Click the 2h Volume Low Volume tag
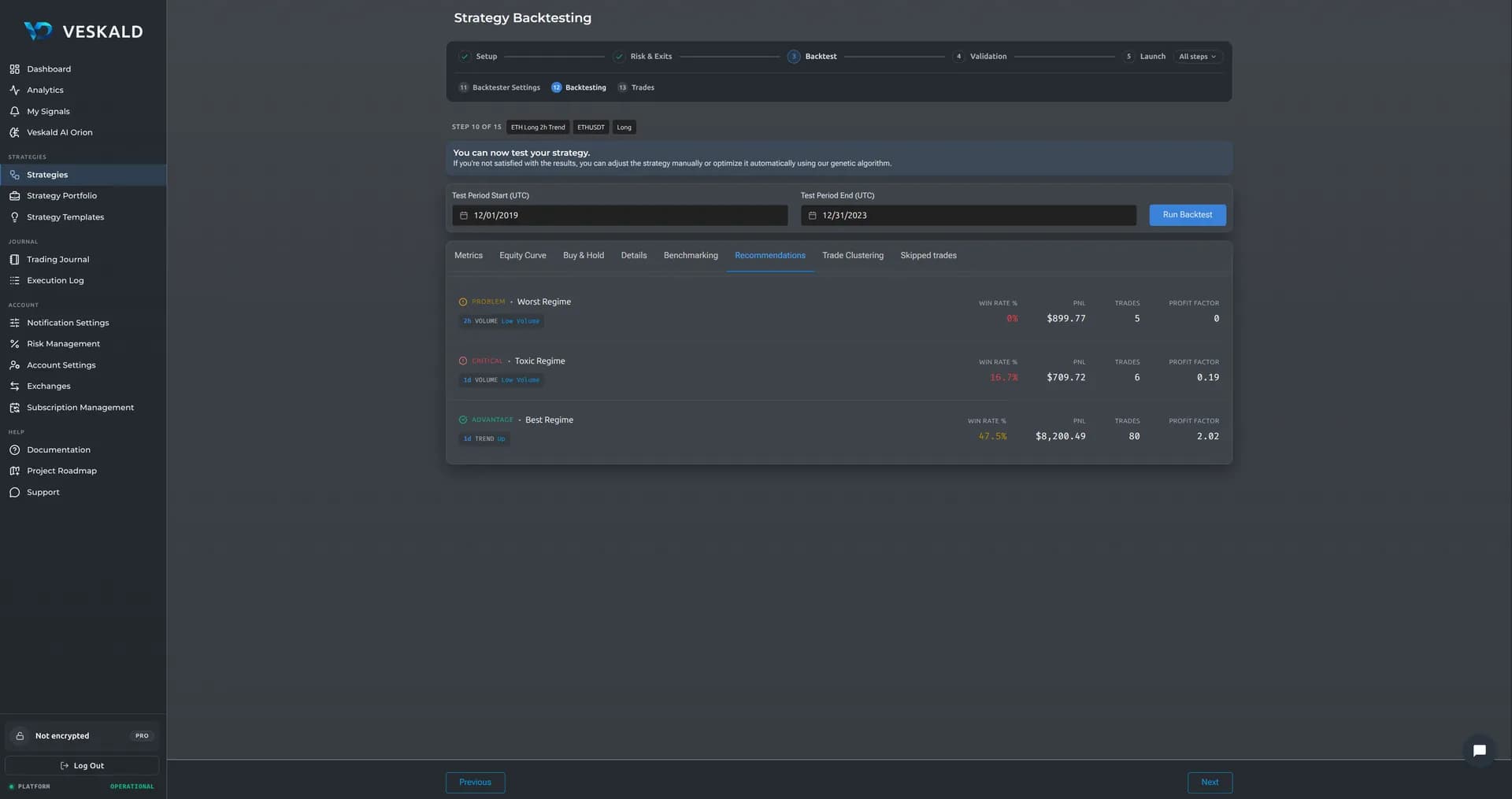The height and width of the screenshot is (799, 1512). 501,321
